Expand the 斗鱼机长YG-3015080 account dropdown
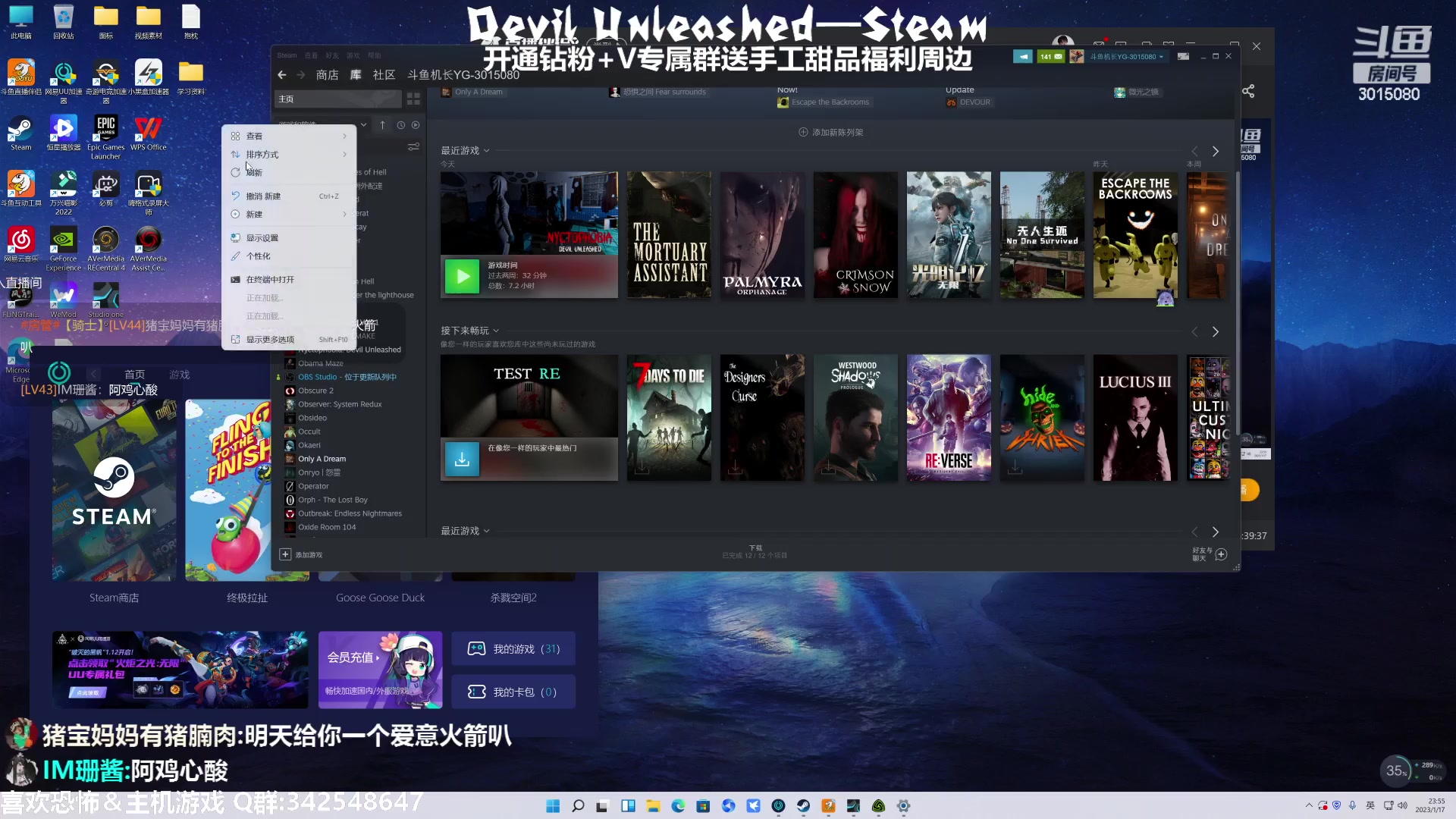1456x819 pixels. pyautogui.click(x=1127, y=57)
